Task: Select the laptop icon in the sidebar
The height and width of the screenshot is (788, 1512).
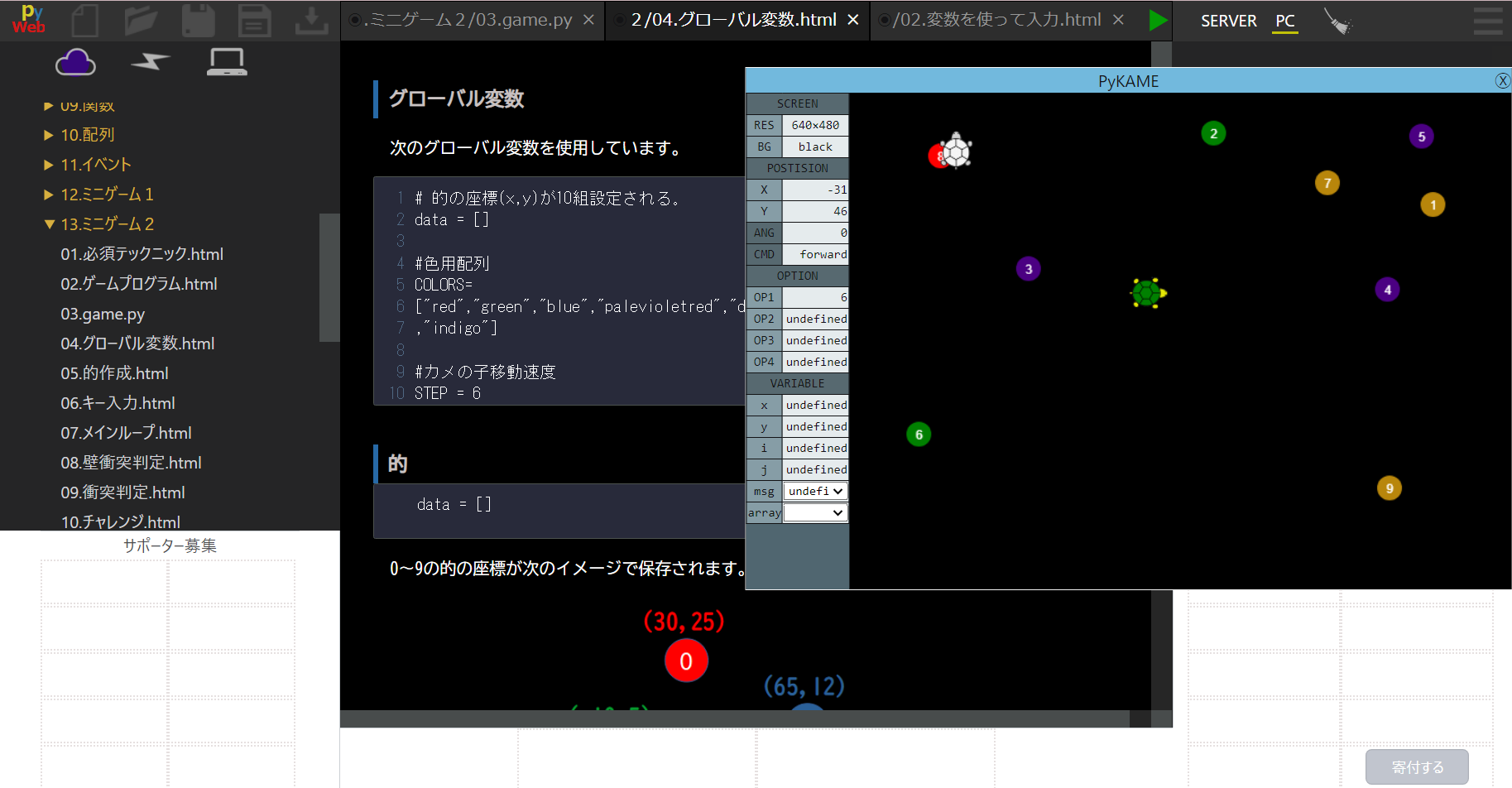Action: click(226, 61)
